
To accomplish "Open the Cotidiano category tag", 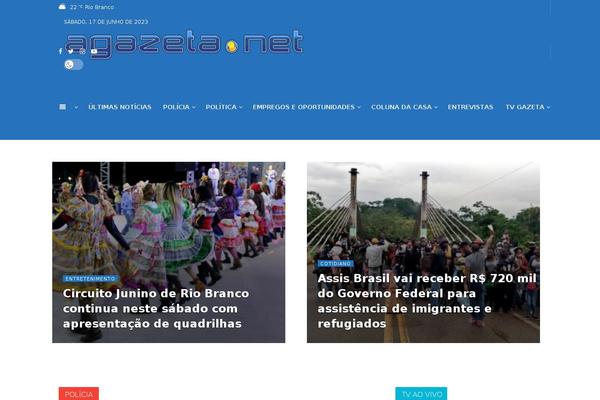I will pyautogui.click(x=335, y=264).
